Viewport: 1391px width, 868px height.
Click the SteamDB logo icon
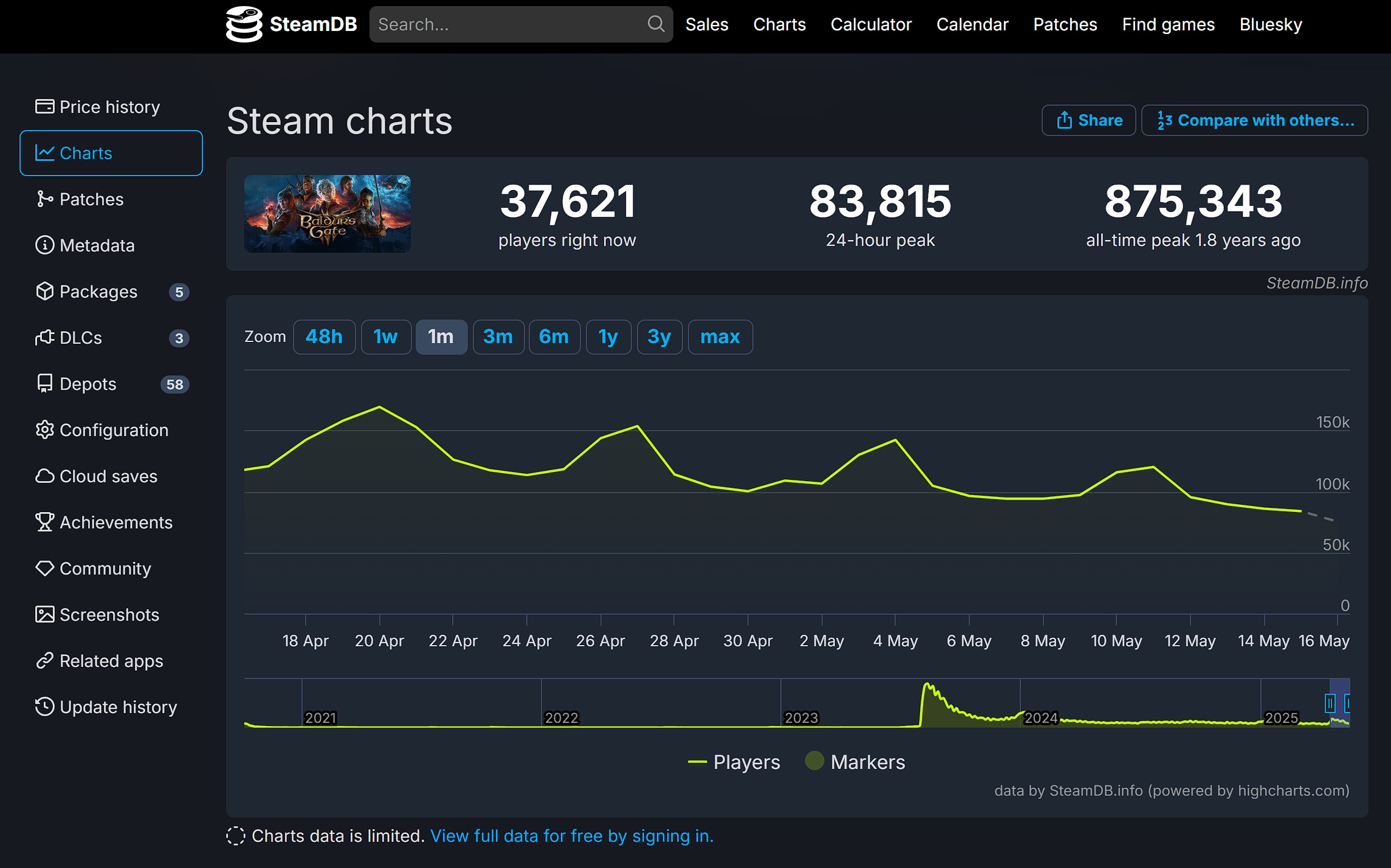pos(244,24)
